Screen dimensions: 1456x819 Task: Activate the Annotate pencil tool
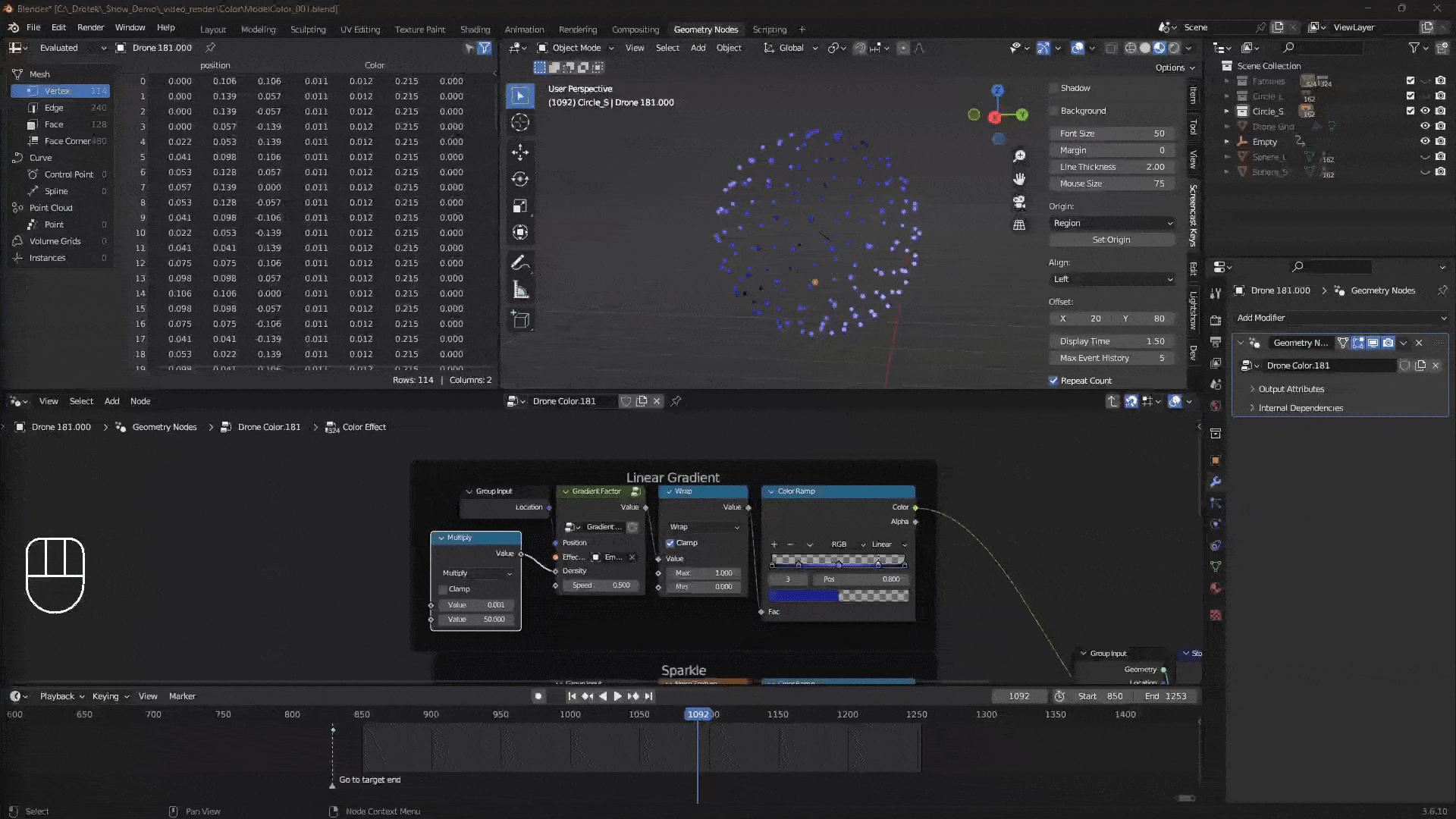[x=520, y=263]
